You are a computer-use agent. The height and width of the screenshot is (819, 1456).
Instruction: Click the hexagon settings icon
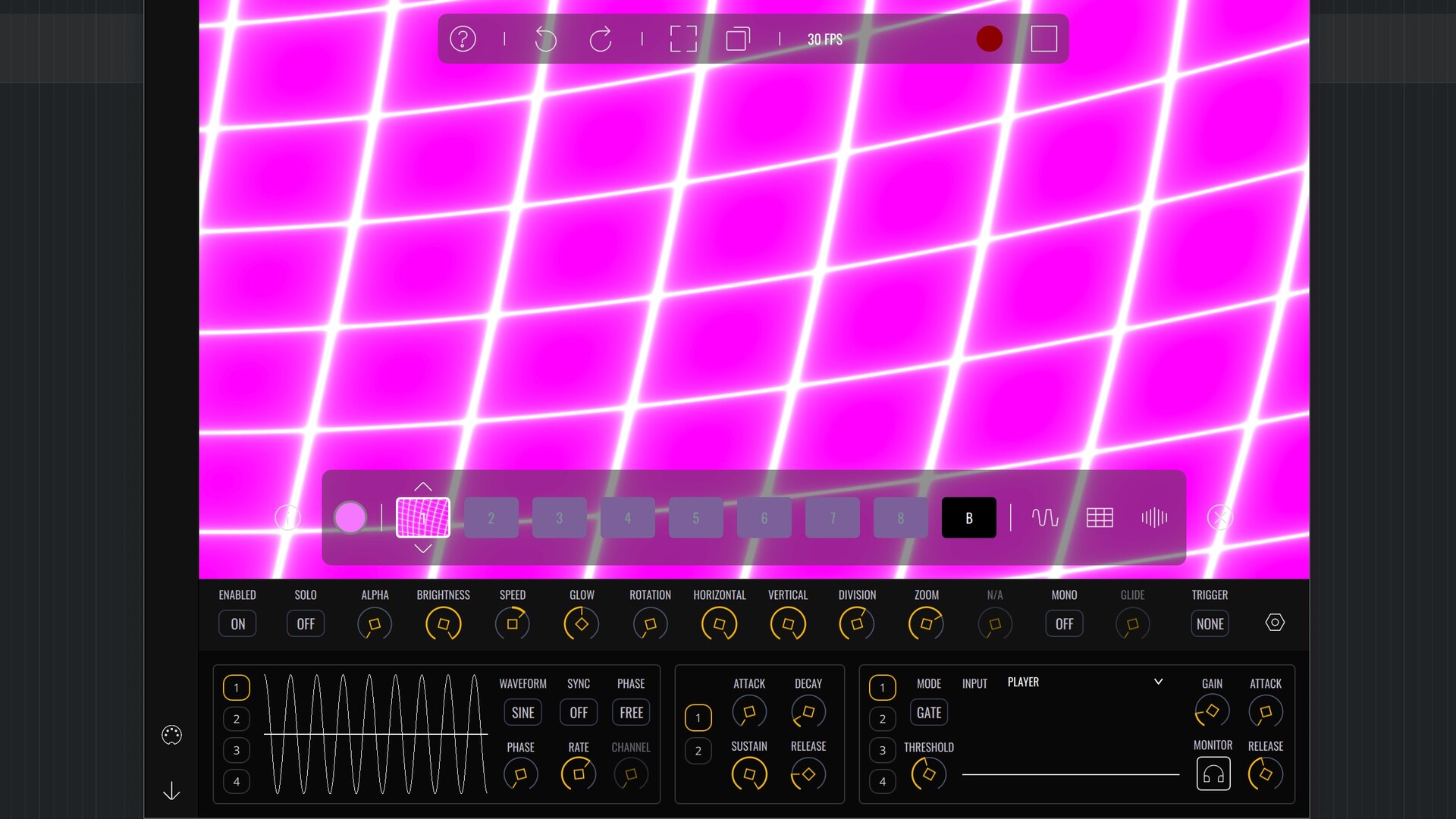[x=1275, y=622]
